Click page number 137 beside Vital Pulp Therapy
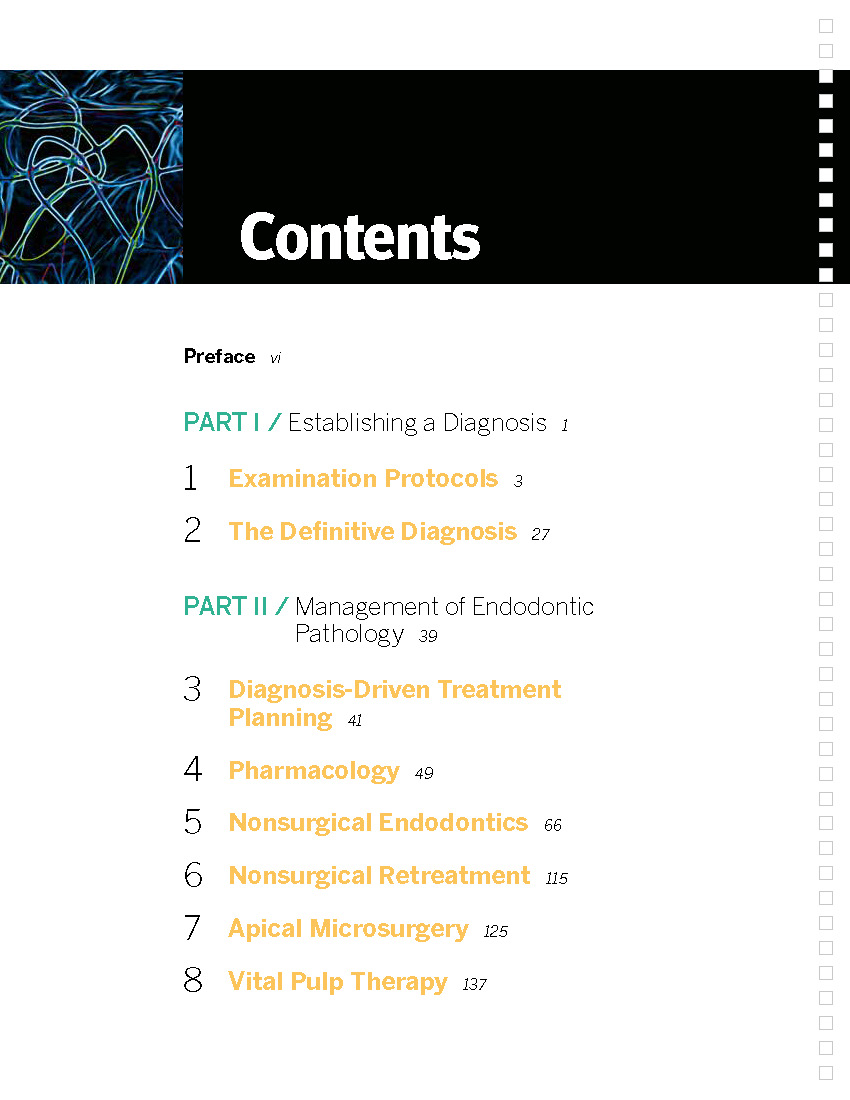This screenshot has width=850, height=1100. point(475,984)
